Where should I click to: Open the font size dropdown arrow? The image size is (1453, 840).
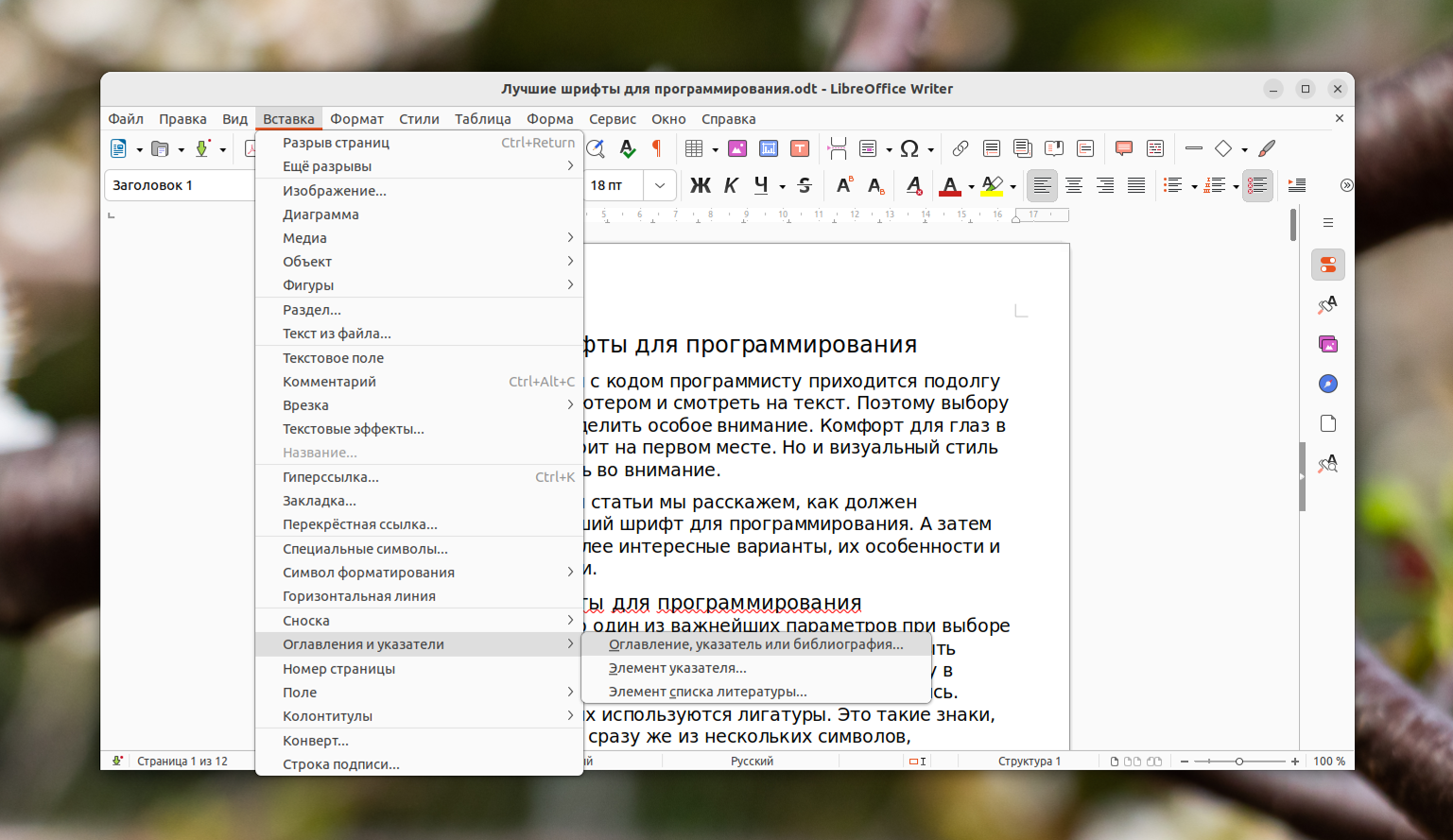tap(660, 186)
